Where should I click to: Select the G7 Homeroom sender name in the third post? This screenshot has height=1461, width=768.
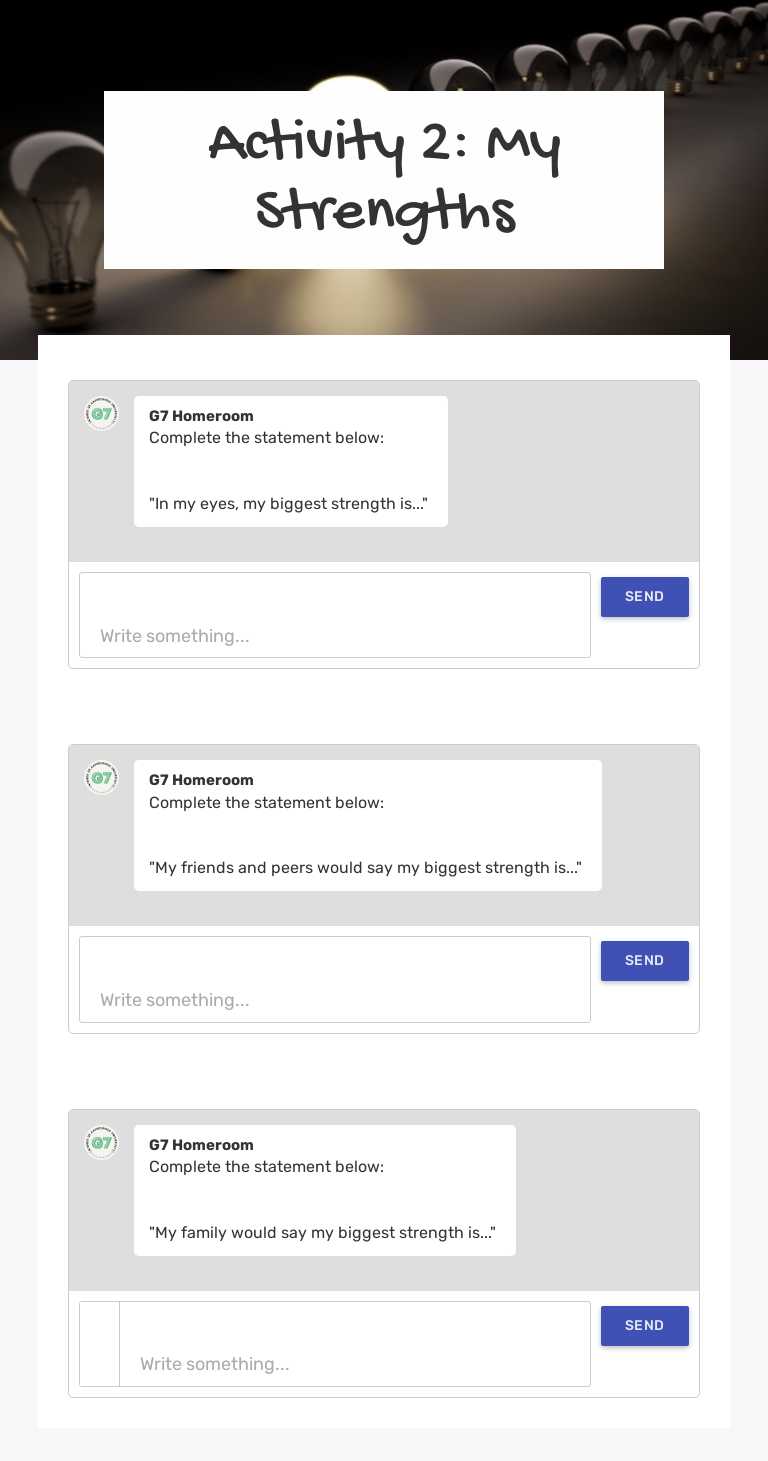pos(201,1145)
